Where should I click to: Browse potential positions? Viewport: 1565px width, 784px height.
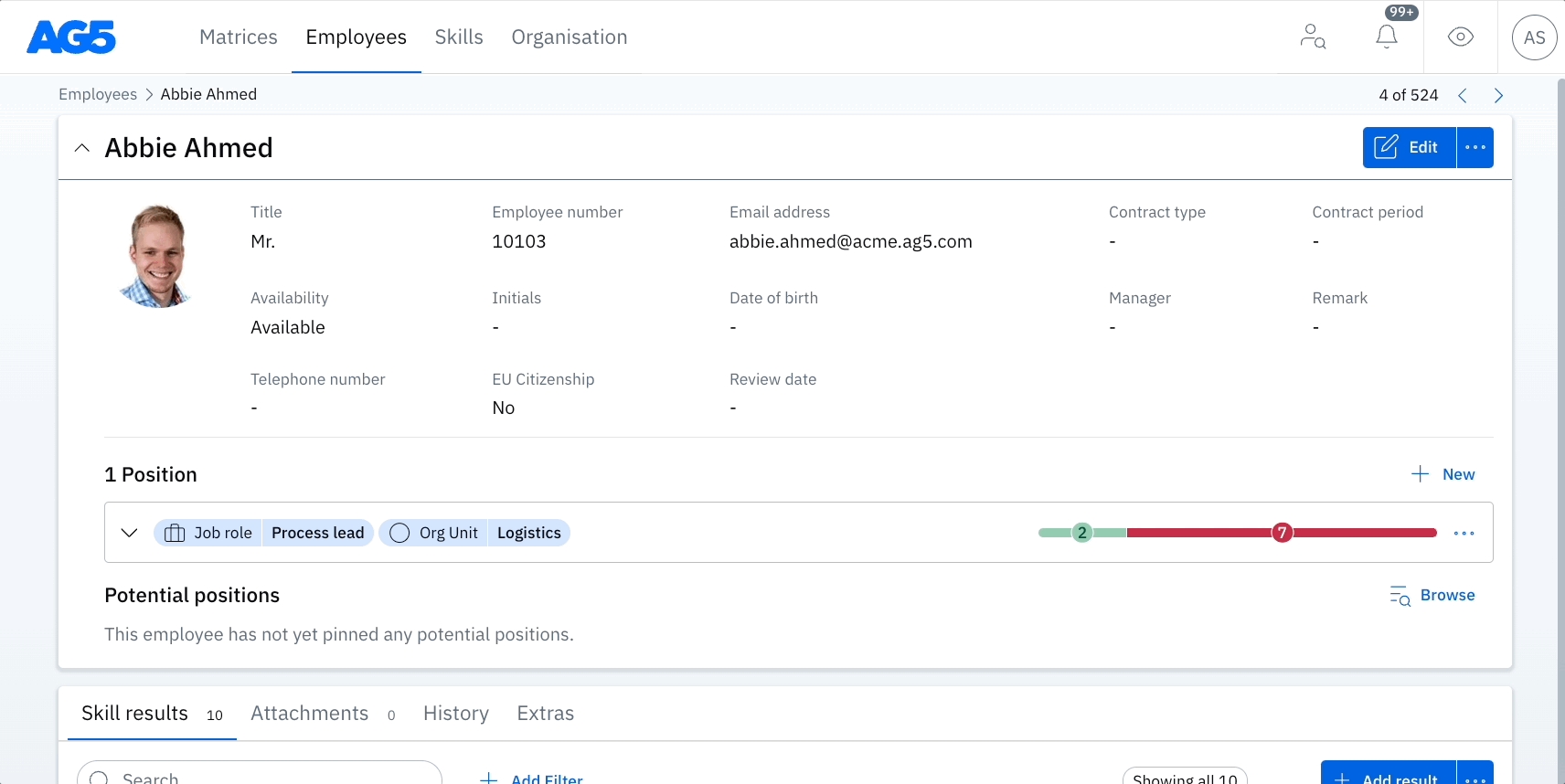click(1432, 596)
